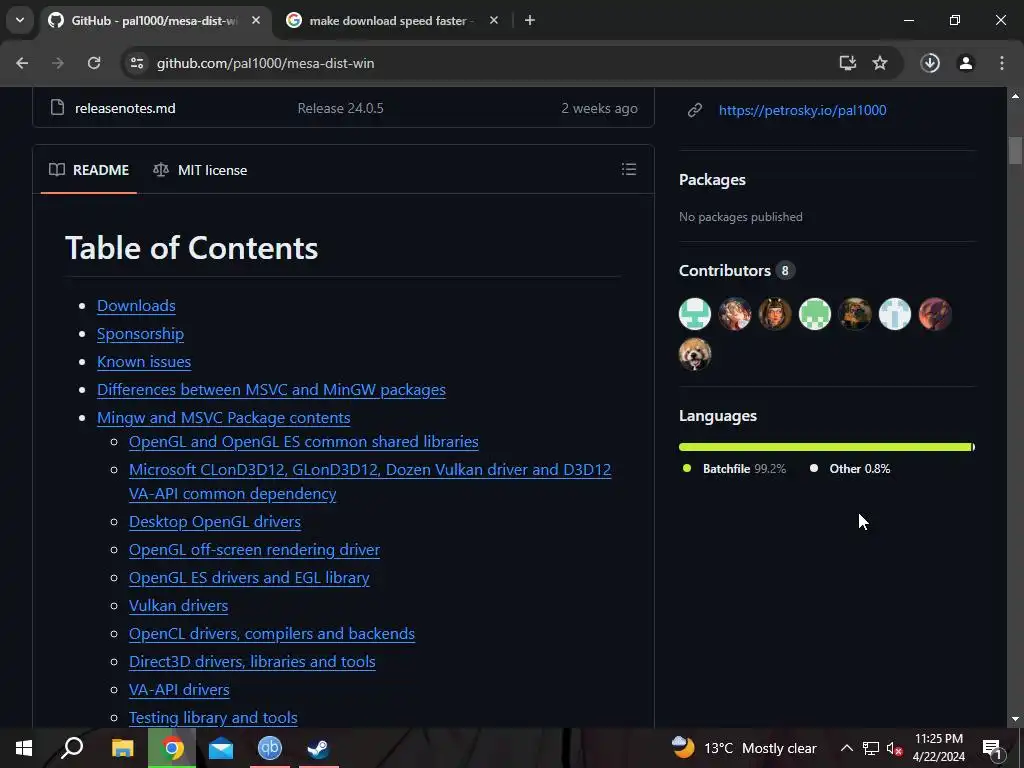Open site information icon in address bar
The image size is (1024, 768).
pyautogui.click(x=137, y=63)
